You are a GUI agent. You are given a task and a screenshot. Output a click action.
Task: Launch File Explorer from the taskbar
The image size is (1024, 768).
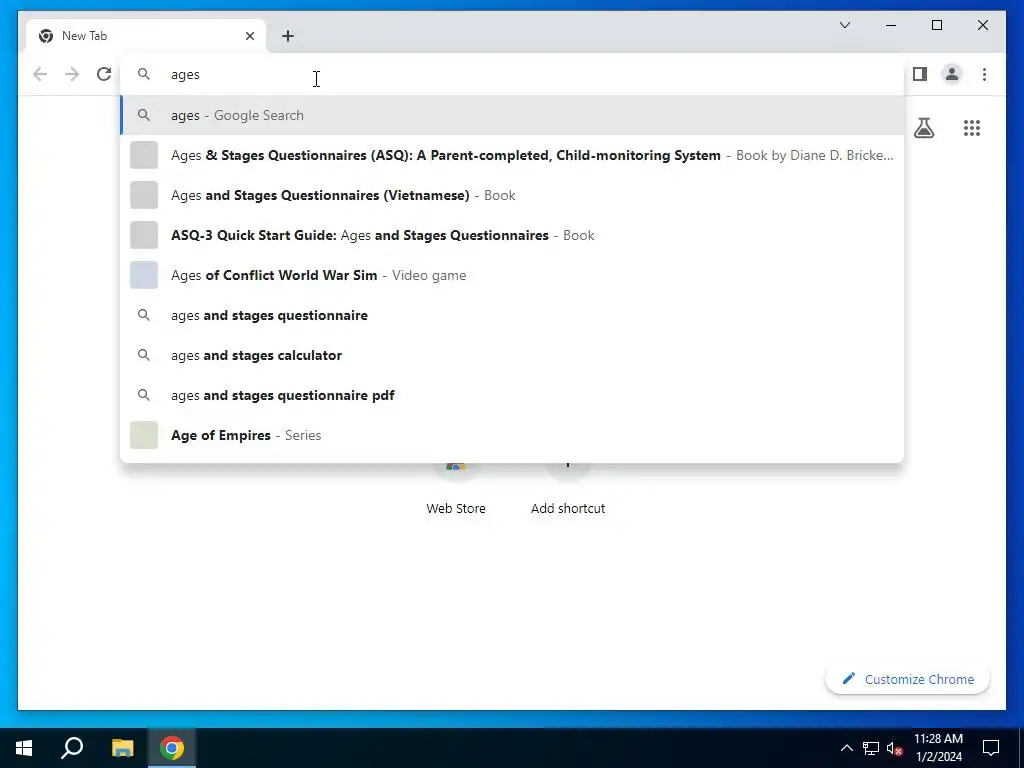pyautogui.click(x=122, y=748)
